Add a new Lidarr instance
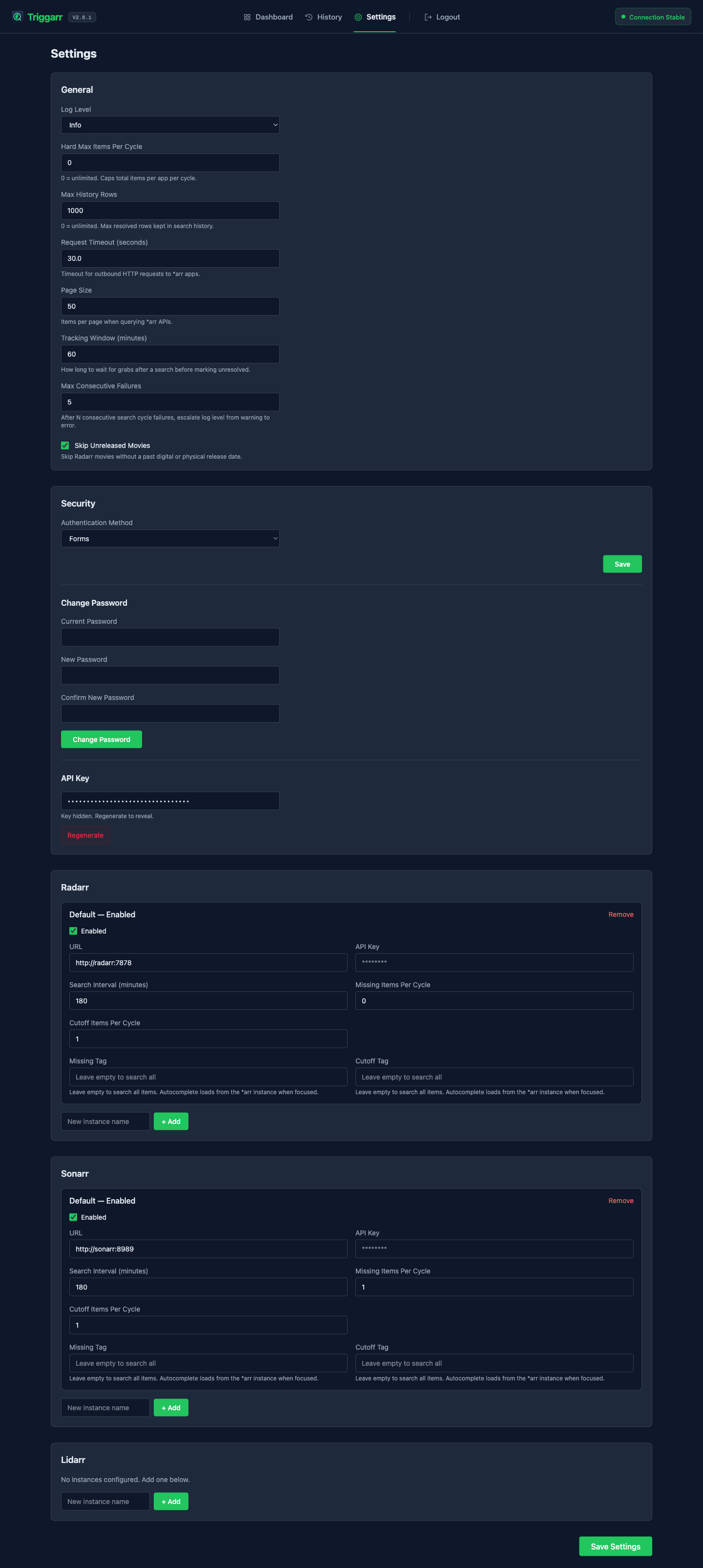Viewport: 703px width, 1568px height. click(x=171, y=1501)
